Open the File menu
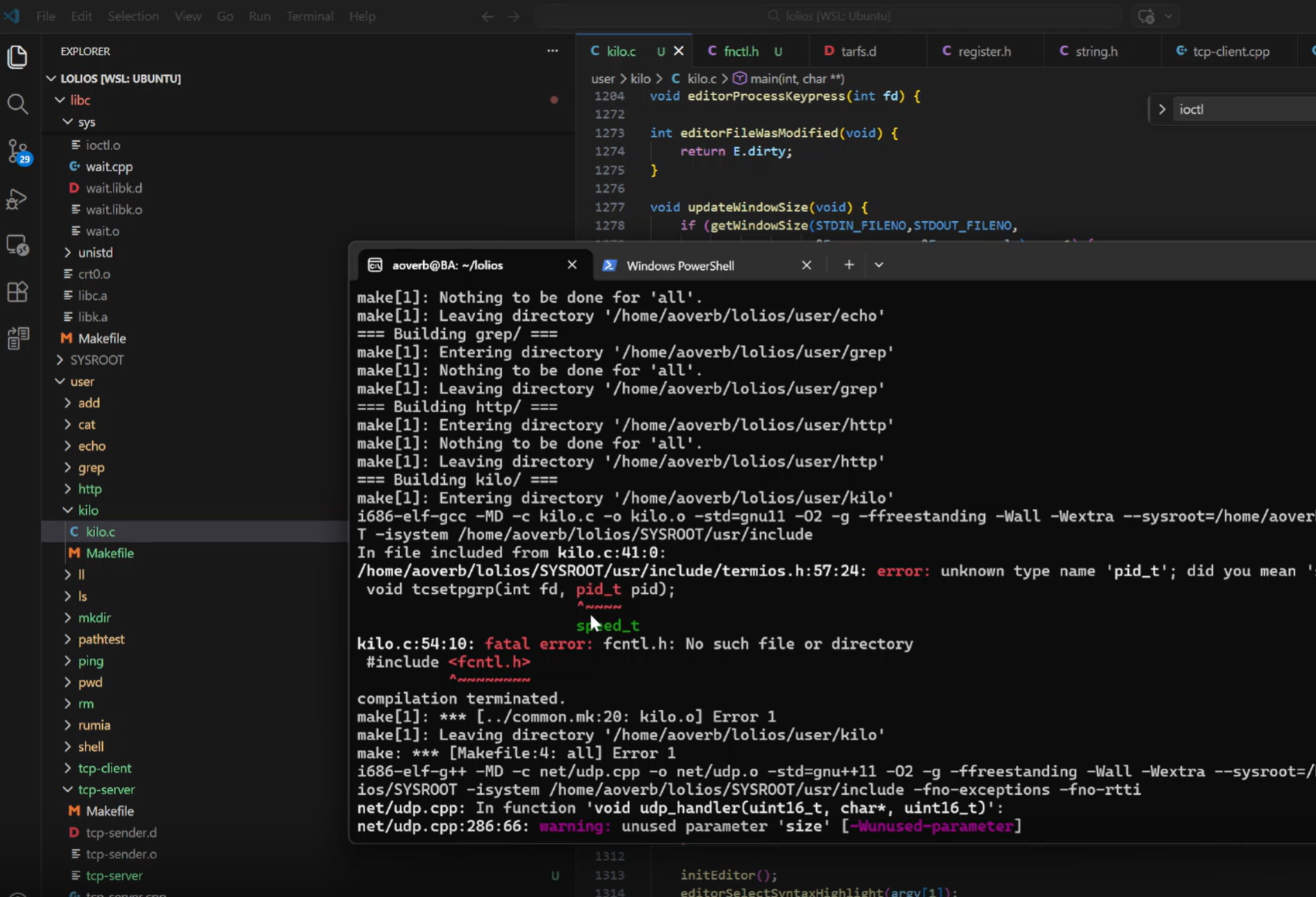The image size is (1316, 897). coord(46,16)
